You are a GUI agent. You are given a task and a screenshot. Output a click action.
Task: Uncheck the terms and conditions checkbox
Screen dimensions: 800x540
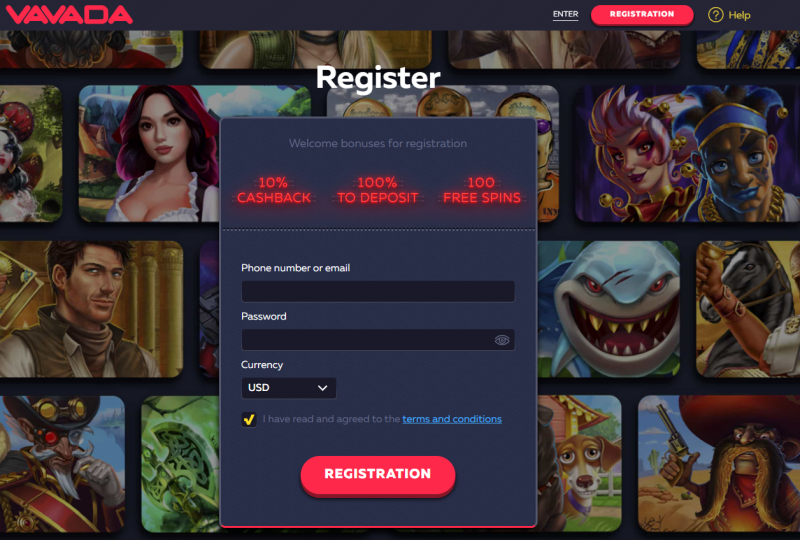(x=249, y=420)
